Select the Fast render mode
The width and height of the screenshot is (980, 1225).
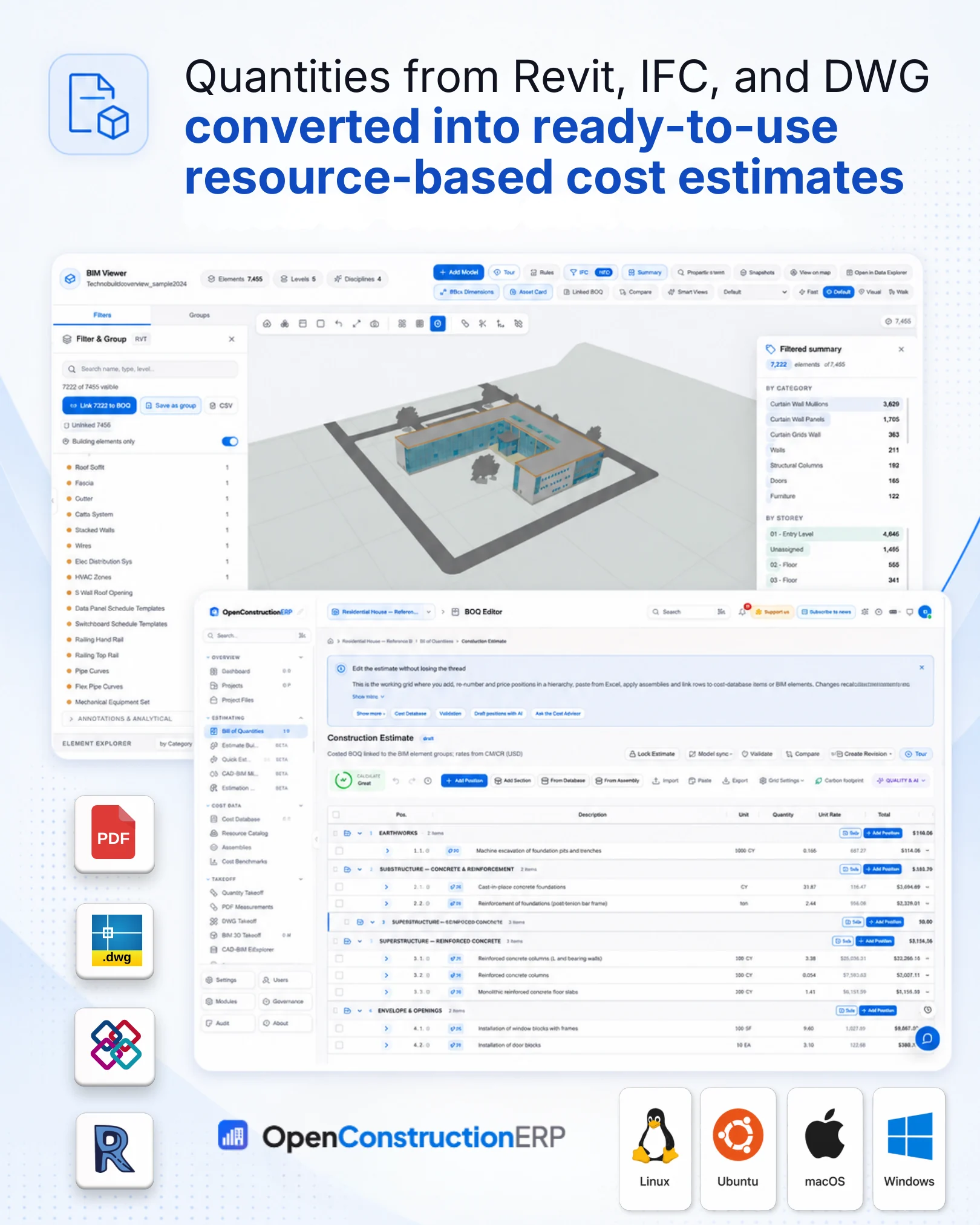click(808, 292)
